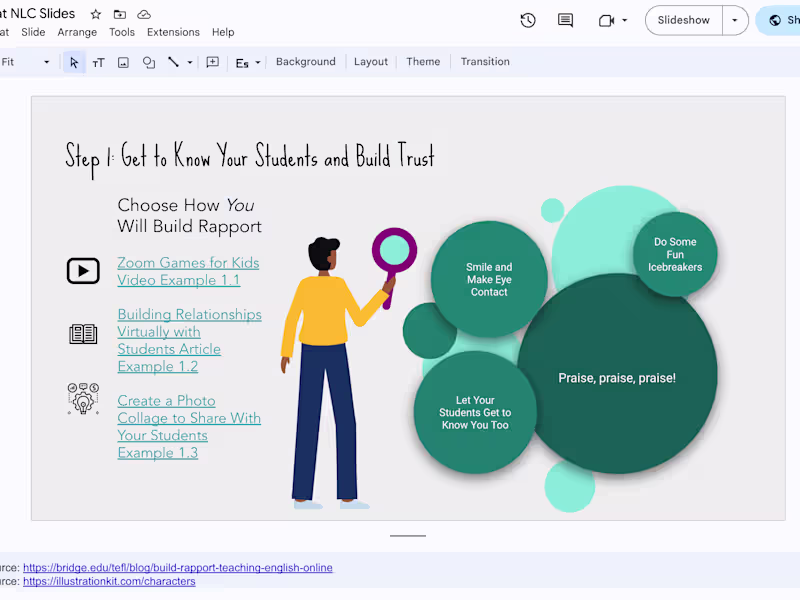Expand the input tools dropdown arrow
Image resolution: width=800 pixels, height=600 pixels.
click(x=258, y=63)
